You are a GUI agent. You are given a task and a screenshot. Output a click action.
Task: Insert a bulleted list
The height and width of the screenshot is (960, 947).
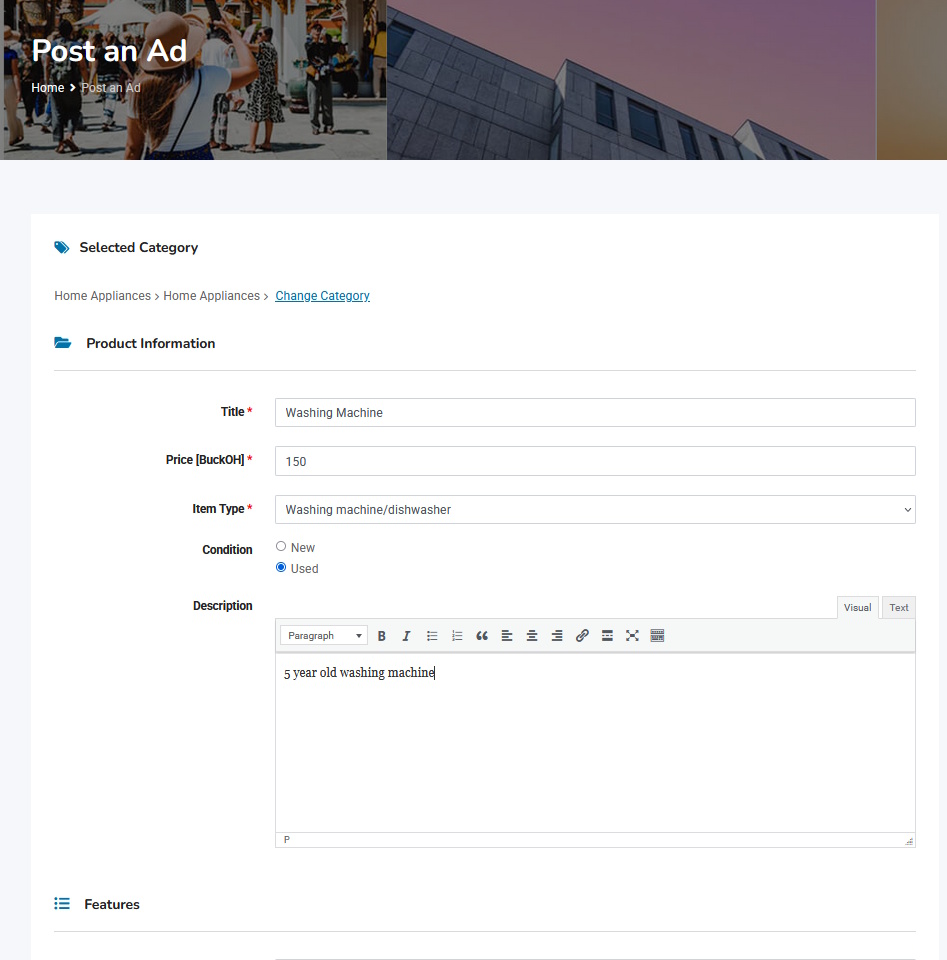pyautogui.click(x=432, y=636)
